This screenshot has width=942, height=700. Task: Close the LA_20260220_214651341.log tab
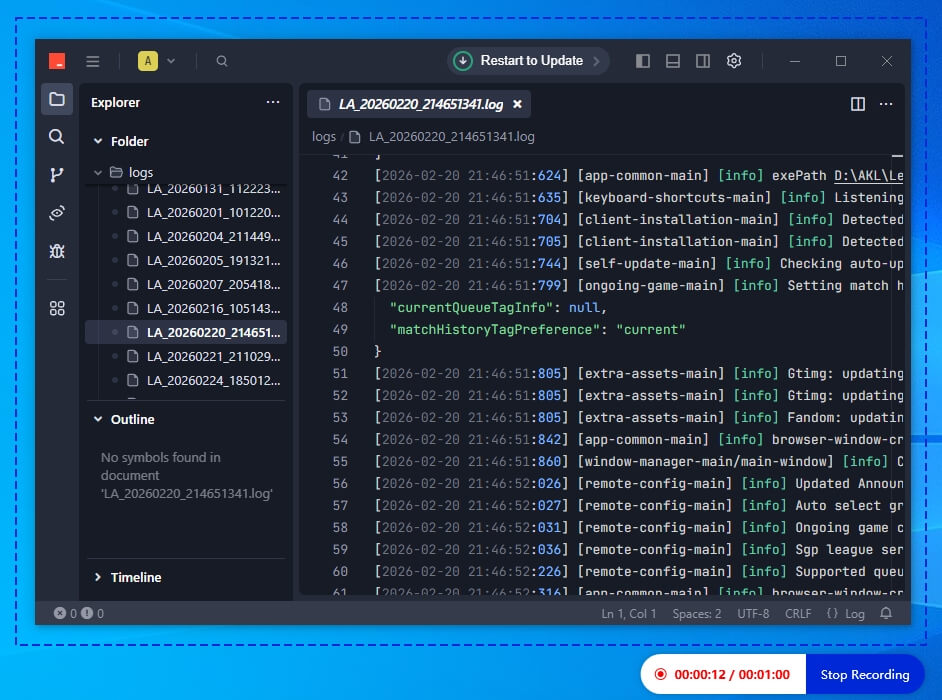[x=517, y=105]
